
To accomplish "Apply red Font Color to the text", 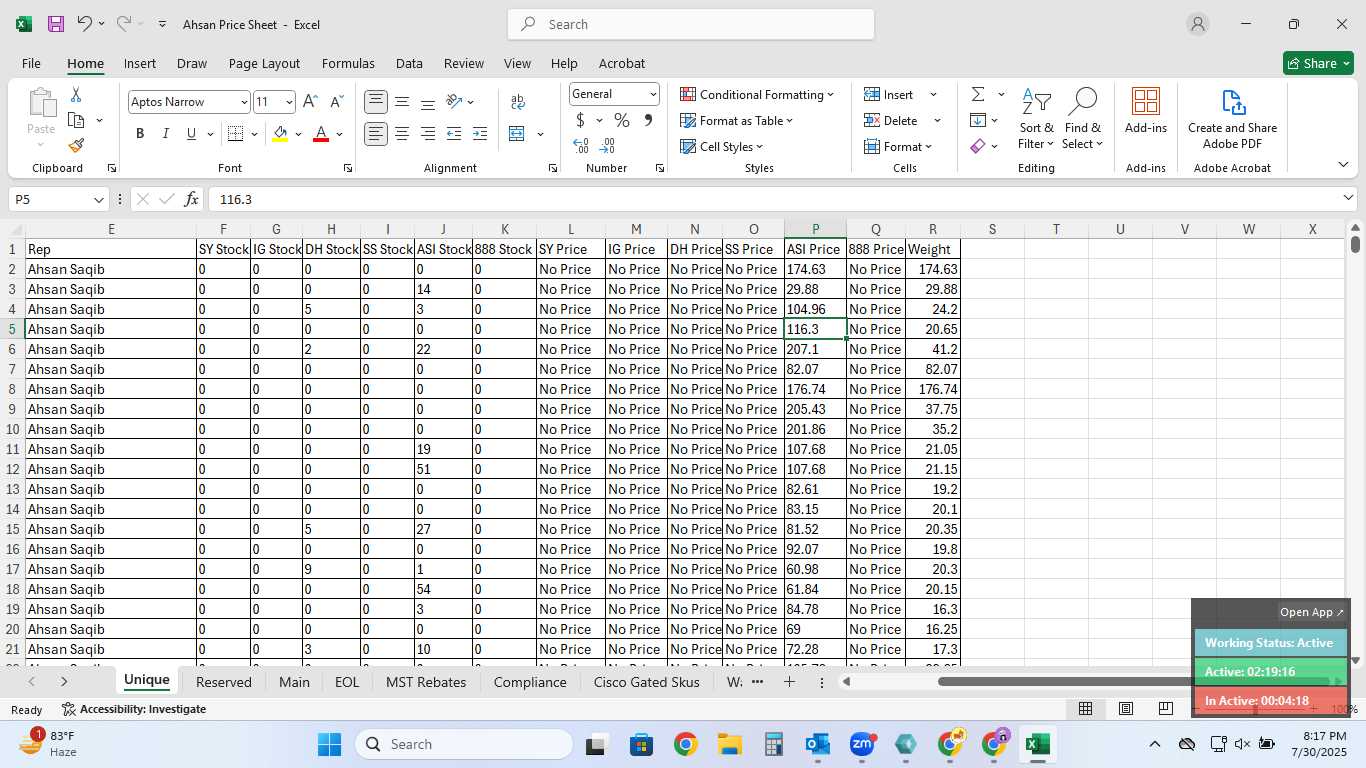I will (x=321, y=133).
